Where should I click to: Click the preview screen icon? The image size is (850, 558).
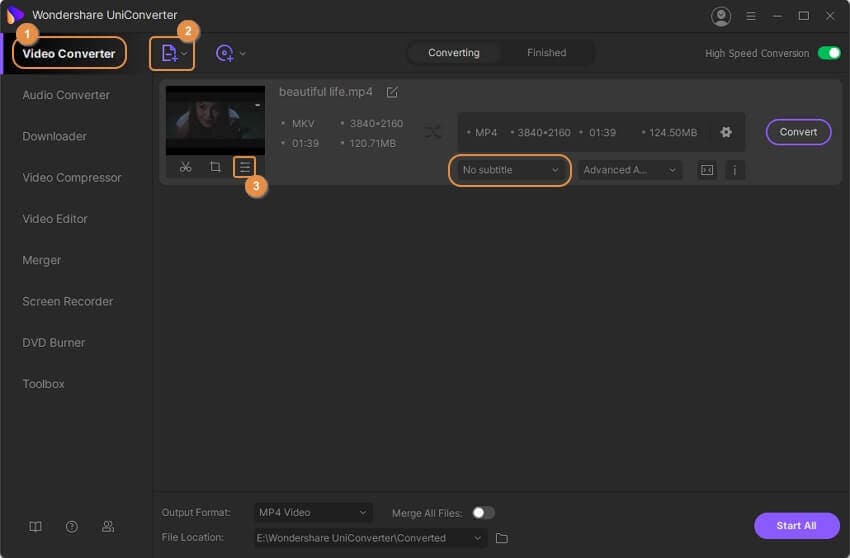tap(707, 170)
